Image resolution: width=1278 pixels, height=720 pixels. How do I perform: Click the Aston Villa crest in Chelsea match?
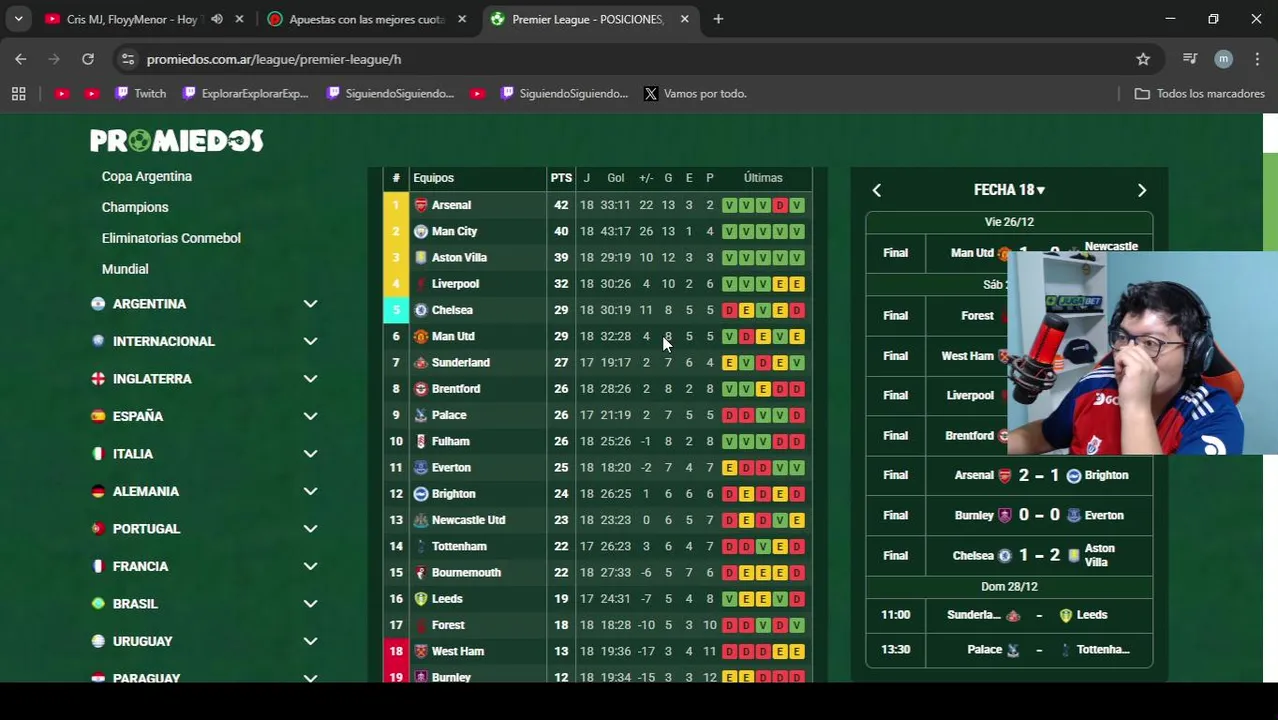click(1074, 556)
